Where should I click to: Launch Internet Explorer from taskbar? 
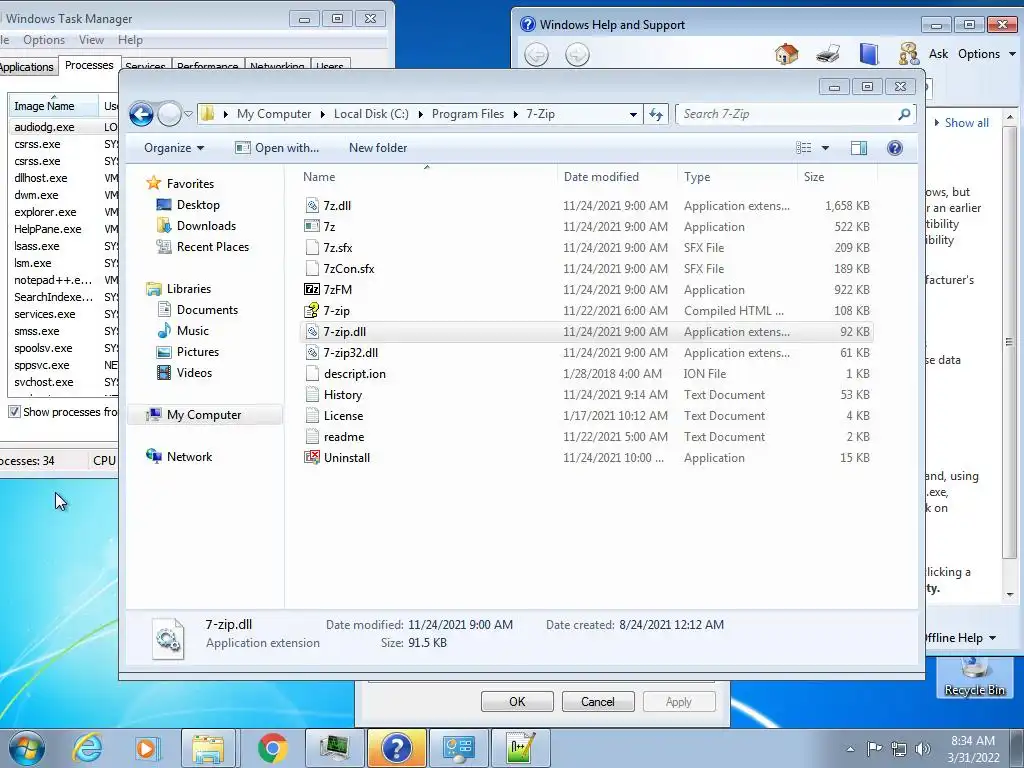(87, 748)
